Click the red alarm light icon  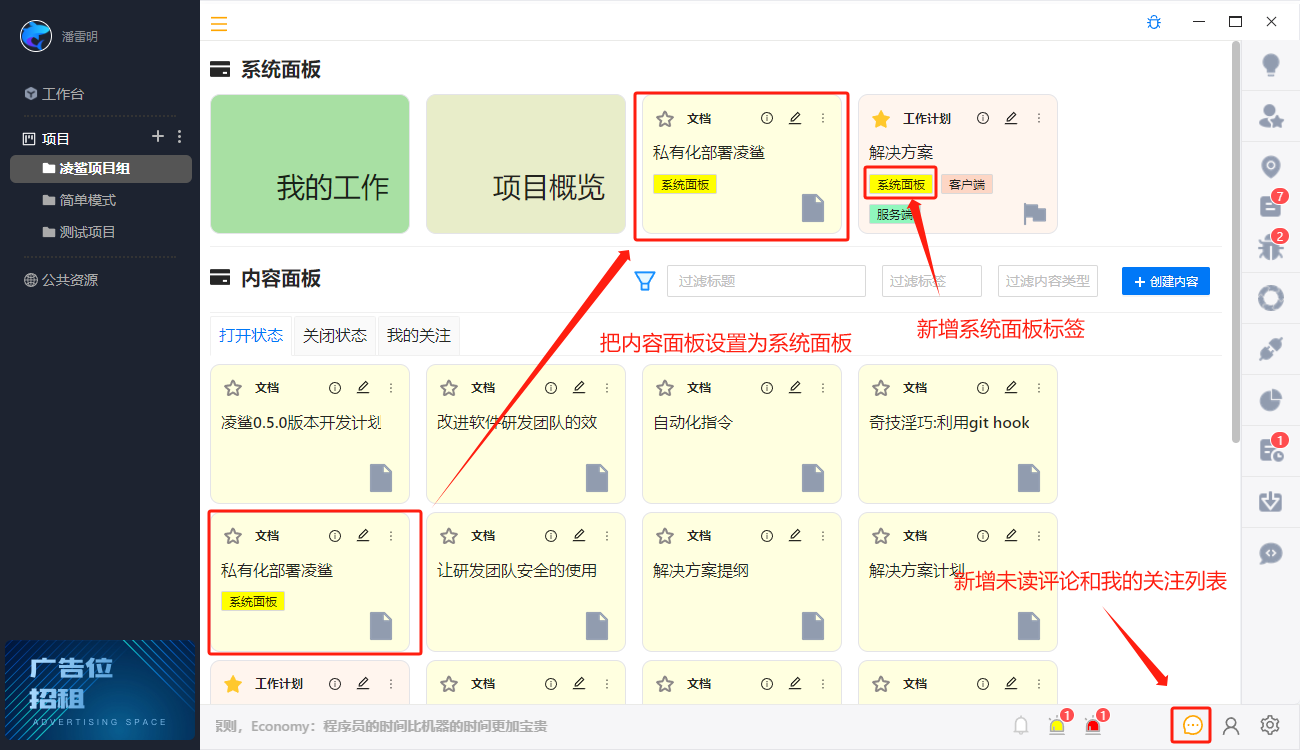1093,726
